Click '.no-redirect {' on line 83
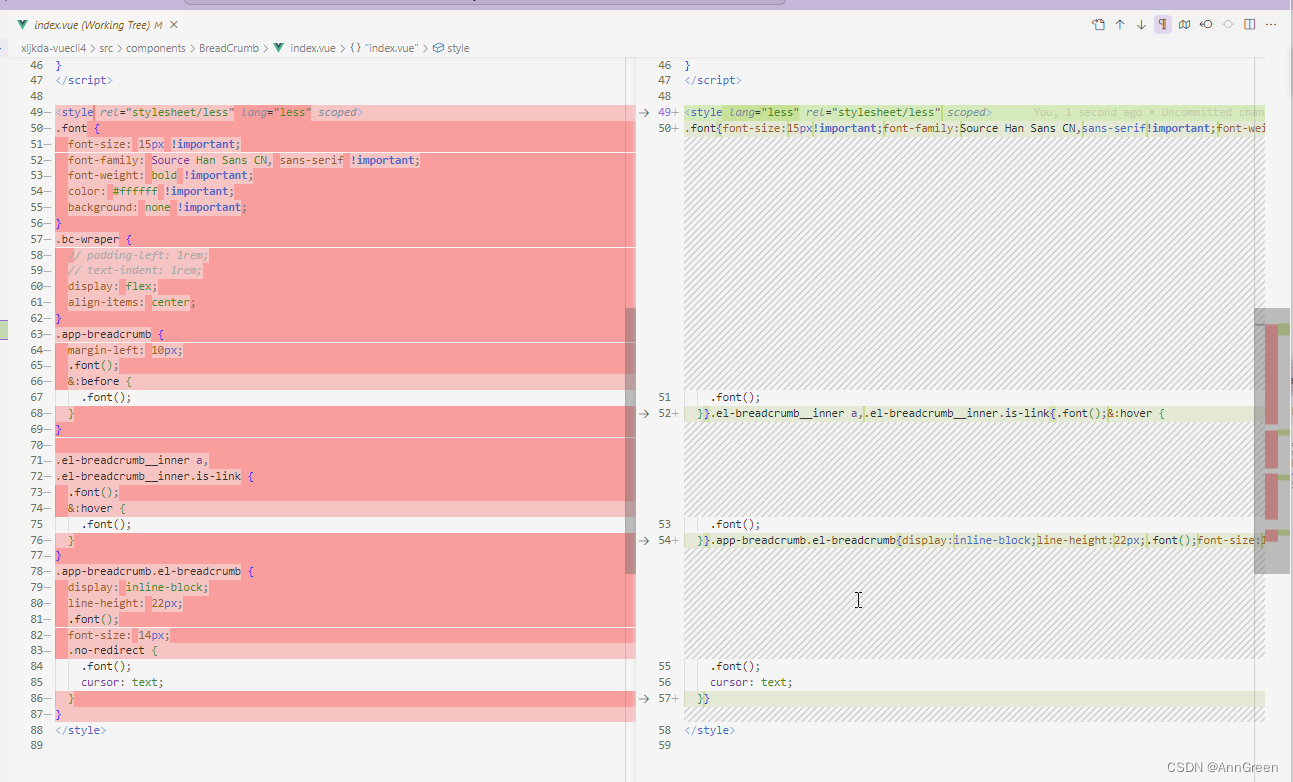 click(112, 650)
